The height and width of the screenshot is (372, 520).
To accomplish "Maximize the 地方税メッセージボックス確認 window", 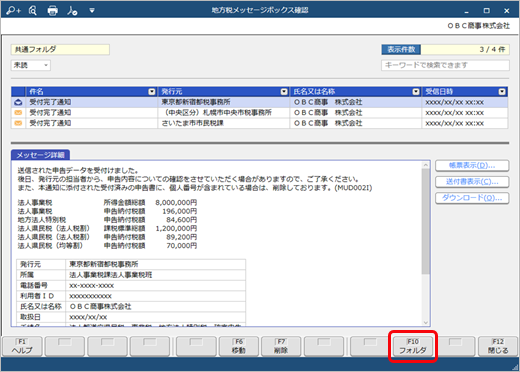I will pos(487,11).
